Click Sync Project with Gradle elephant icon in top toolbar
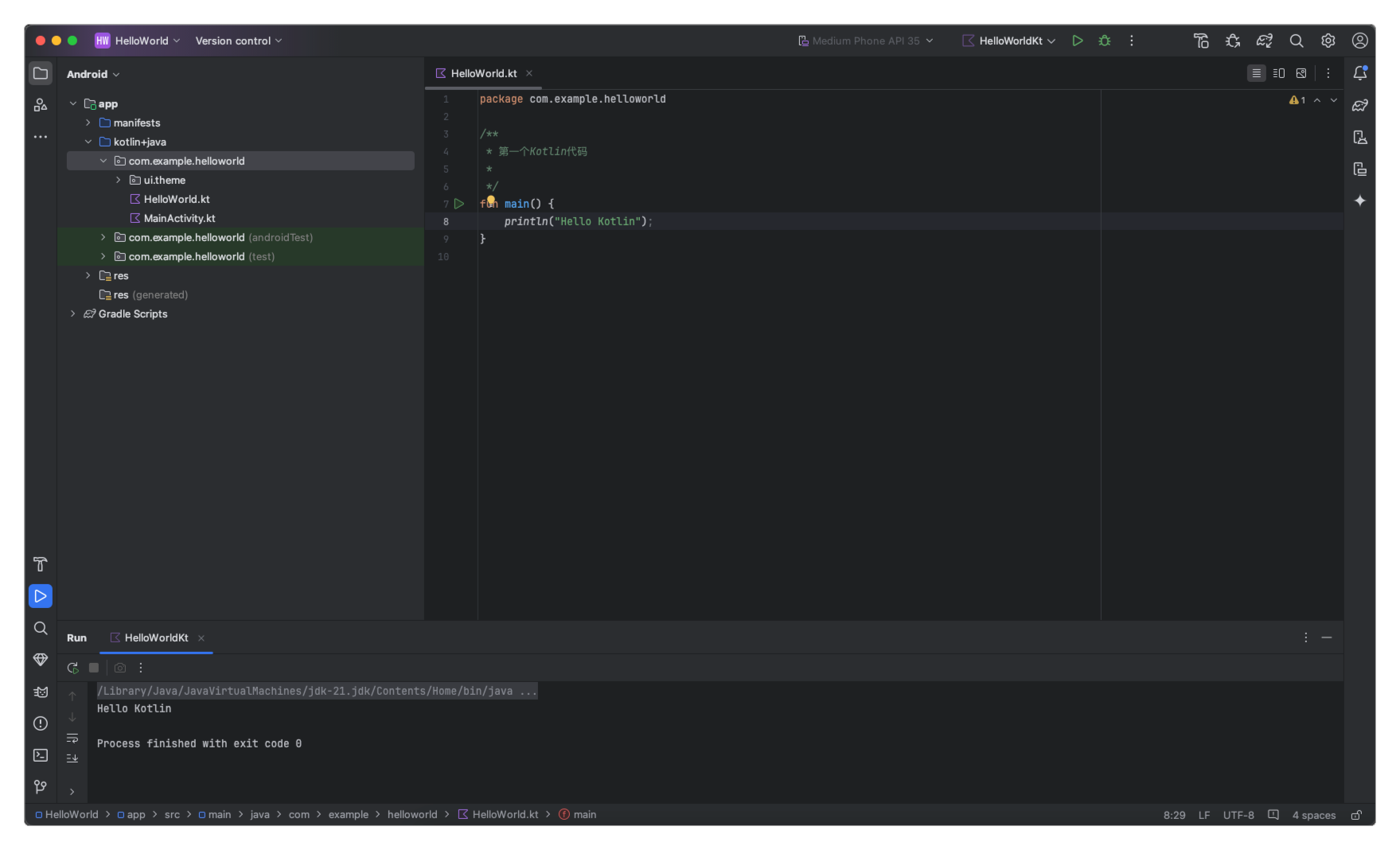The image size is (1400, 850). [1264, 41]
